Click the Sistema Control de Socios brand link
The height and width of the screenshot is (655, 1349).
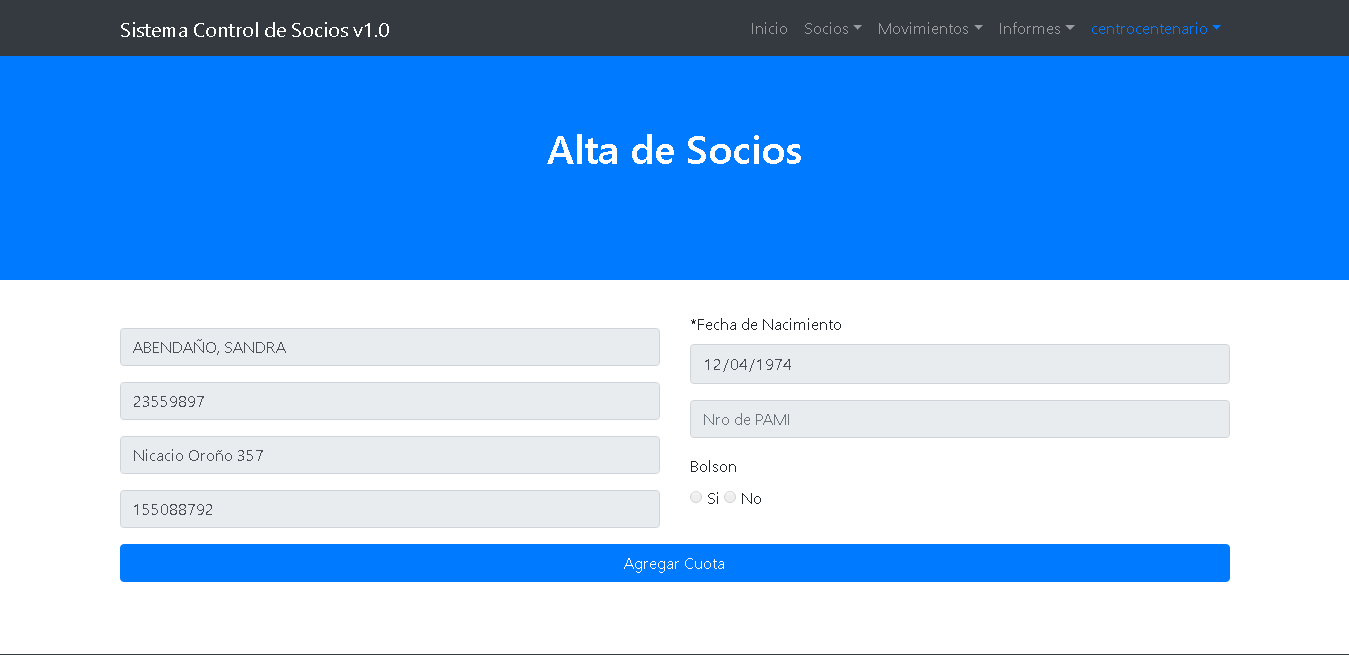[x=254, y=30]
